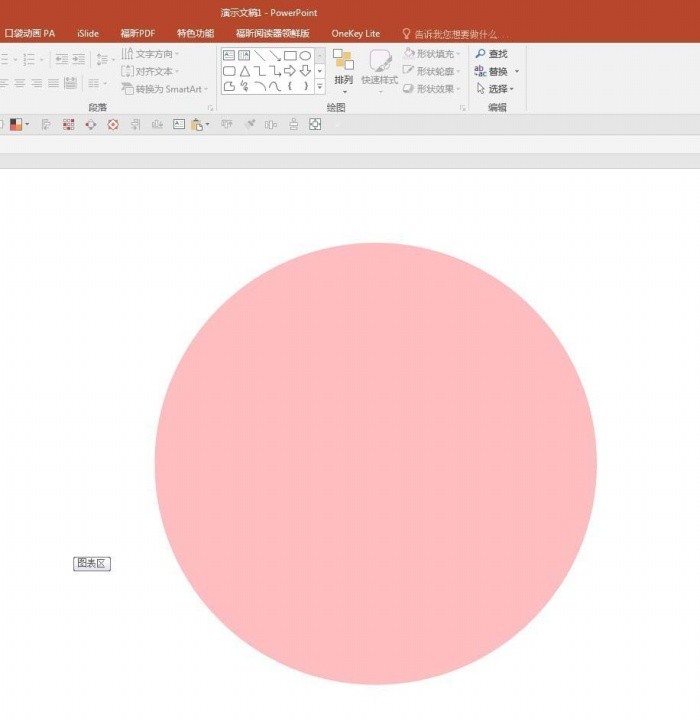Screen dimensions: 700x721
Task: Expand the shapes gallery more arrow
Action: [320, 86]
